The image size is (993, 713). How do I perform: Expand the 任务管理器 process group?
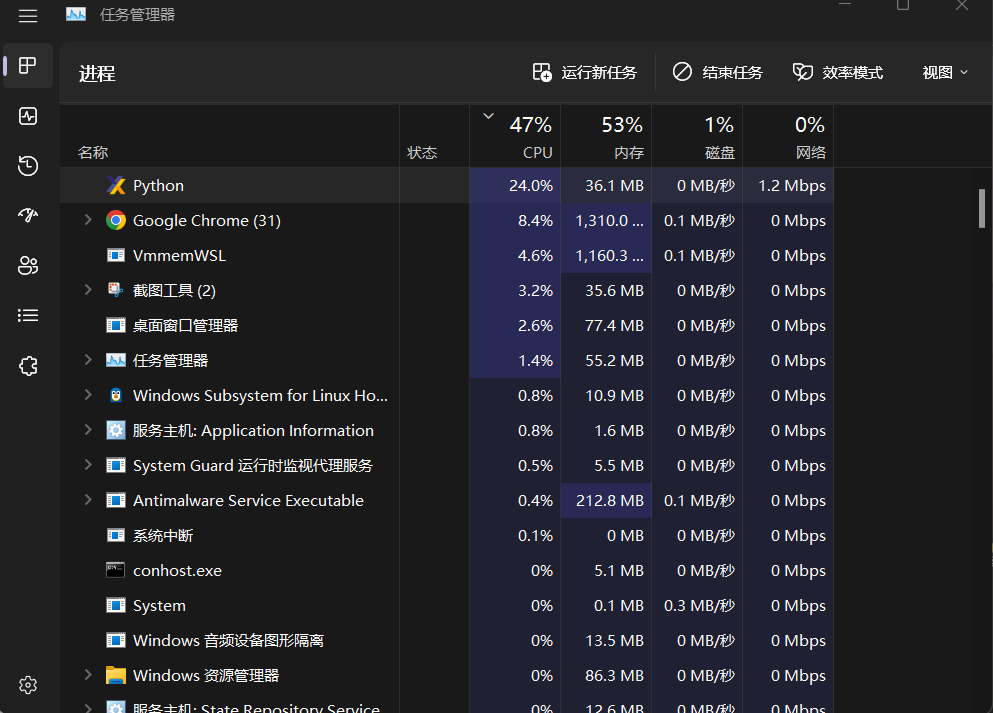(87, 360)
